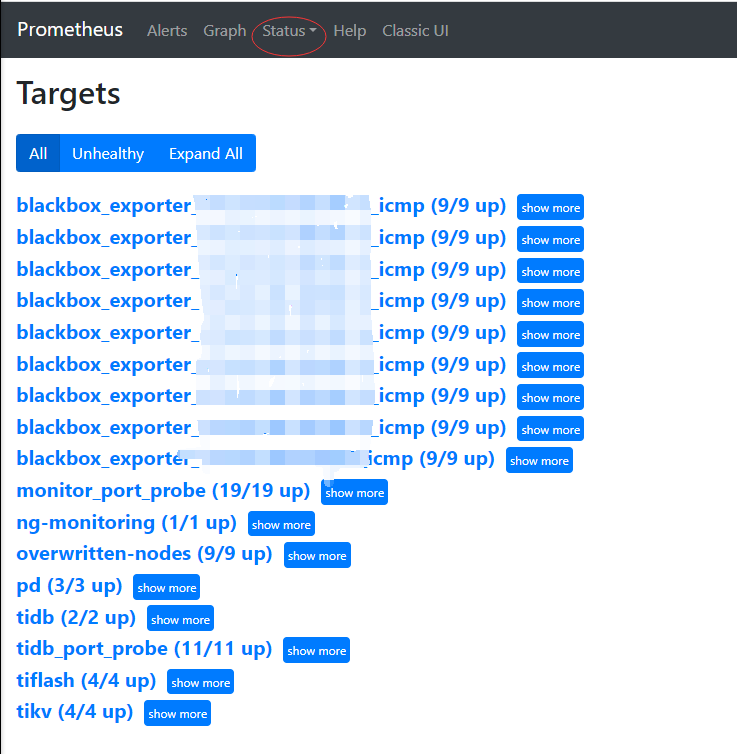Image resolution: width=737 pixels, height=754 pixels.
Task: Open monitor_port_probe (19/19 up) link
Action: (x=163, y=491)
